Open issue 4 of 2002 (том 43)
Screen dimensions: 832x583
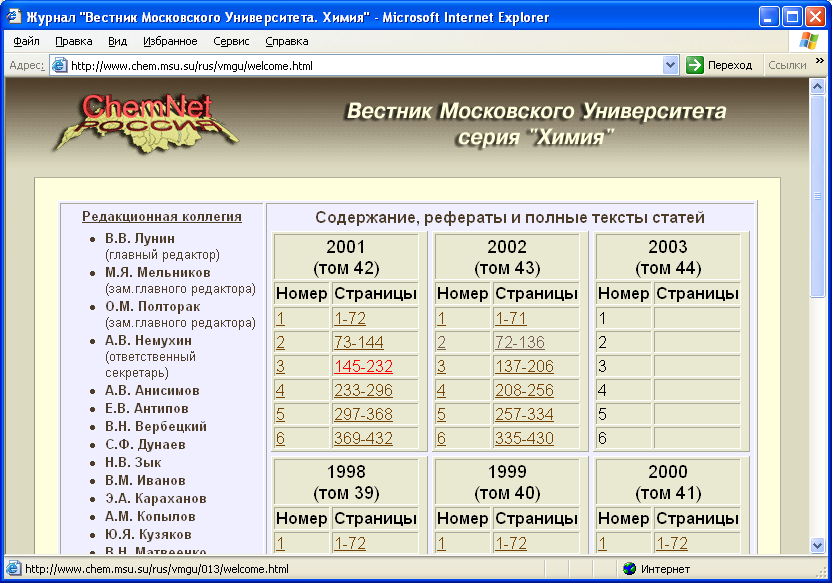tap(441, 390)
